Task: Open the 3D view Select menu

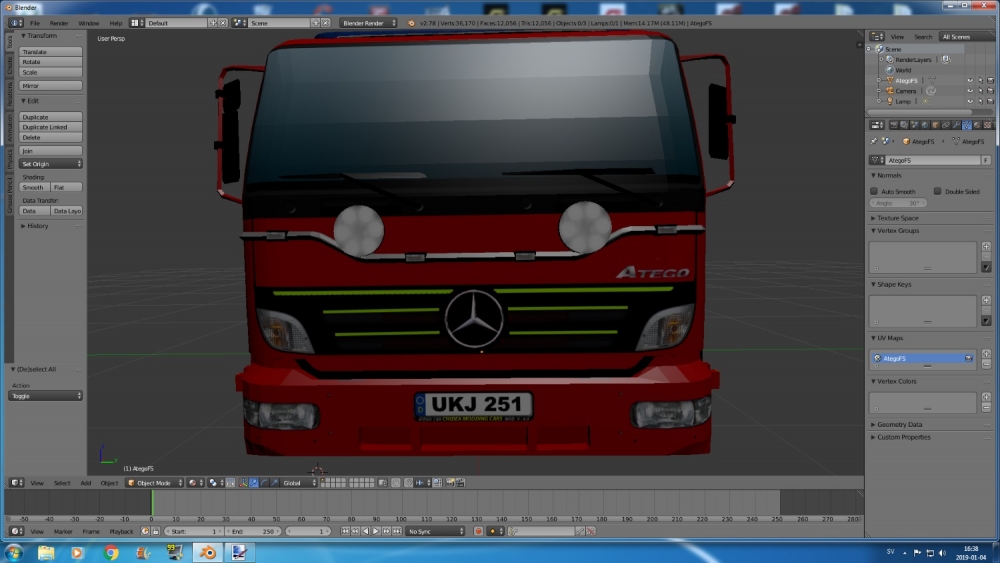Action: 62,483
